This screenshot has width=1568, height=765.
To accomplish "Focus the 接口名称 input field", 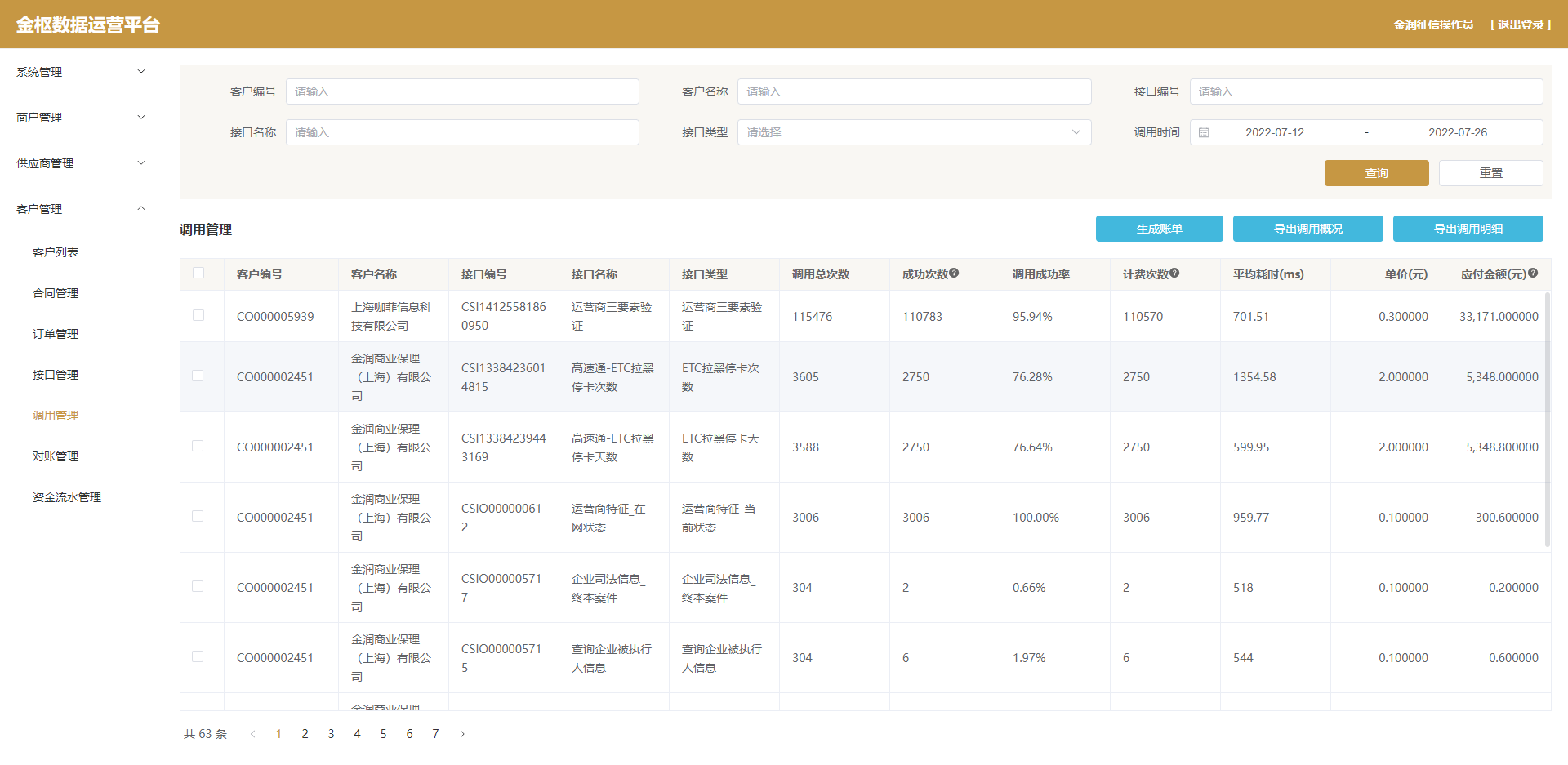I will [462, 132].
